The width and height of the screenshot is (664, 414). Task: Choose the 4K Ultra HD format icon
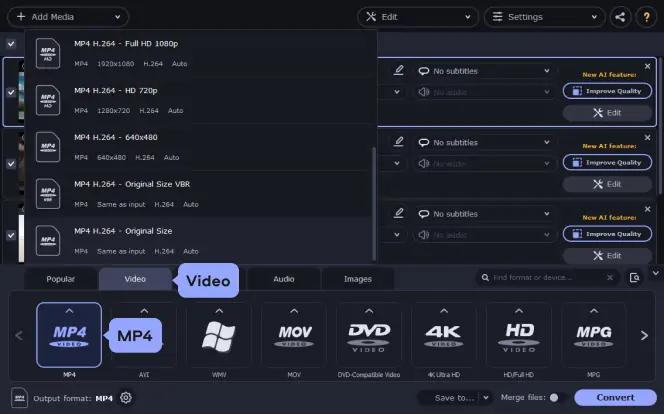click(x=444, y=335)
